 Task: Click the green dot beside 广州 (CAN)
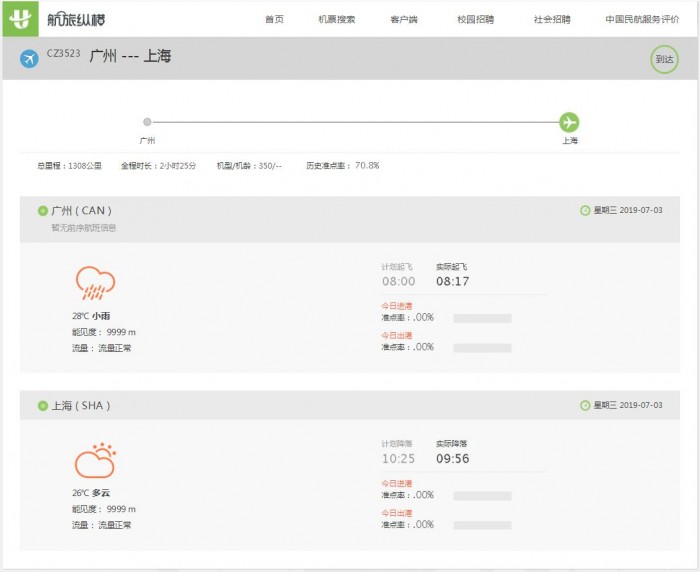click(x=42, y=211)
